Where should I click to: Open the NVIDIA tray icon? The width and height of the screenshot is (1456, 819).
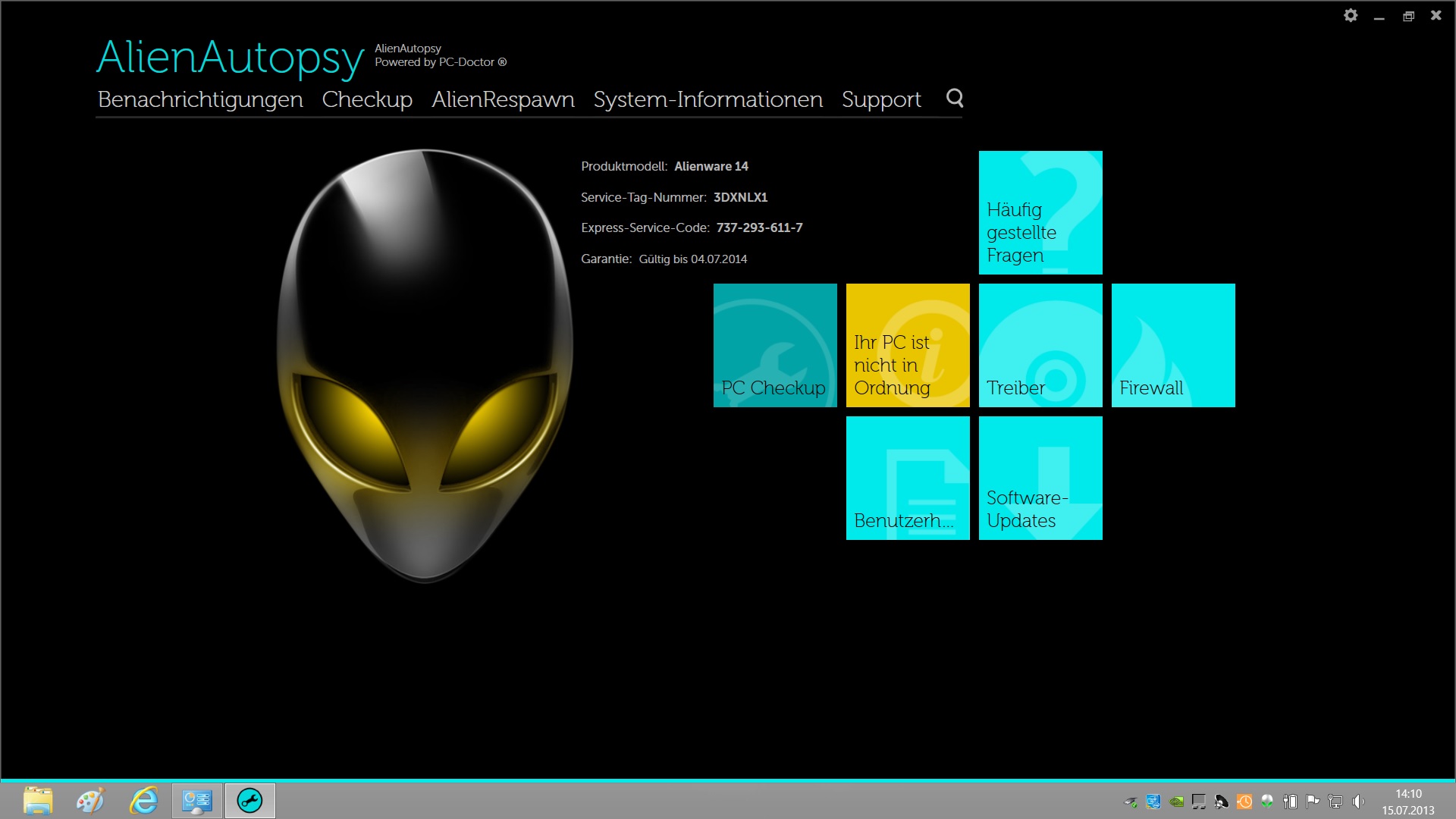(1176, 801)
